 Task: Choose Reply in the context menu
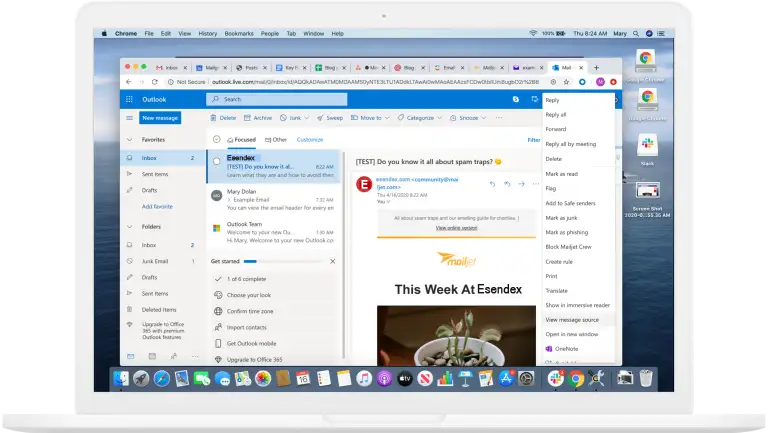[552, 100]
